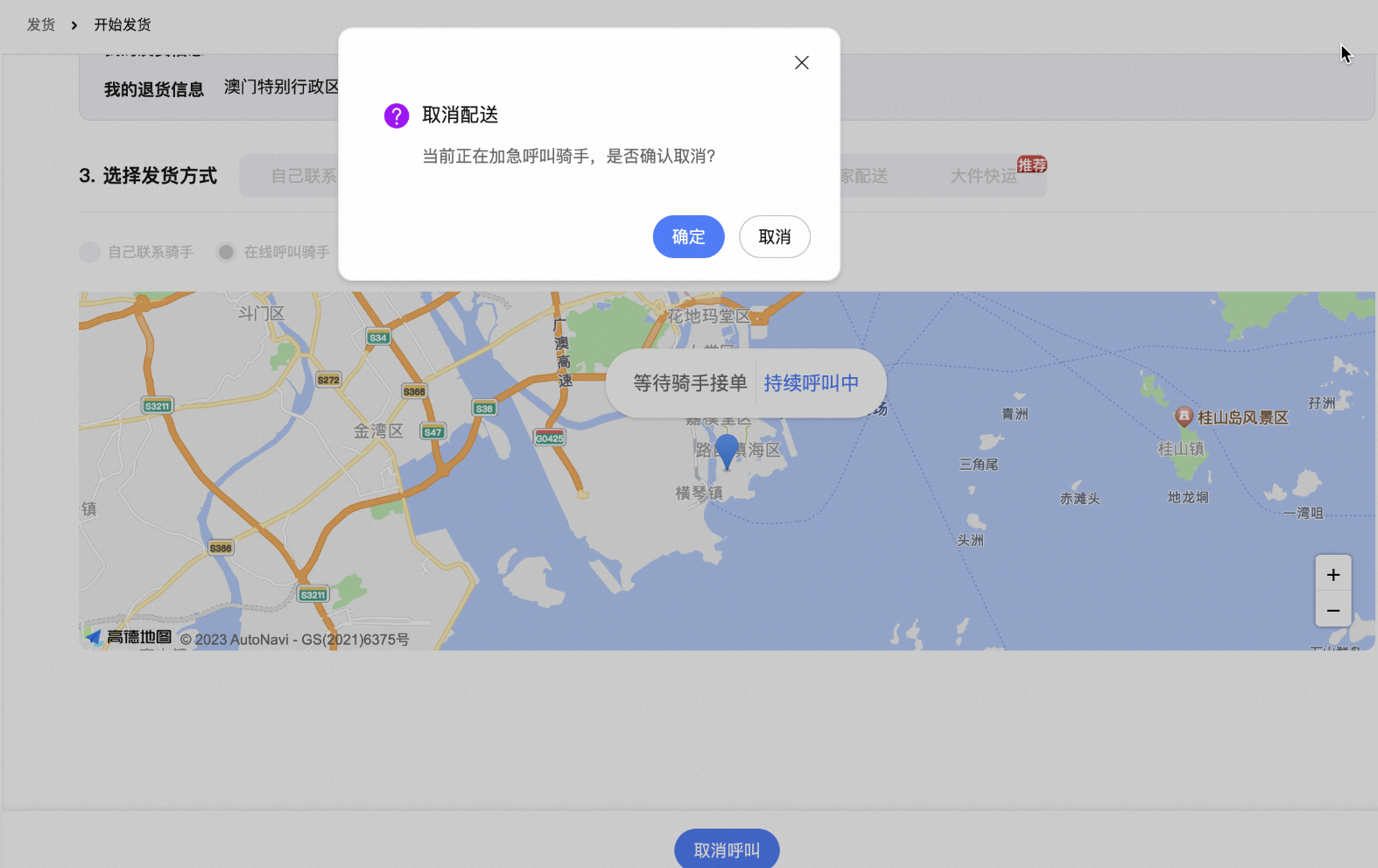Click the S272 road marker
The height and width of the screenshot is (868, 1378).
(x=328, y=380)
